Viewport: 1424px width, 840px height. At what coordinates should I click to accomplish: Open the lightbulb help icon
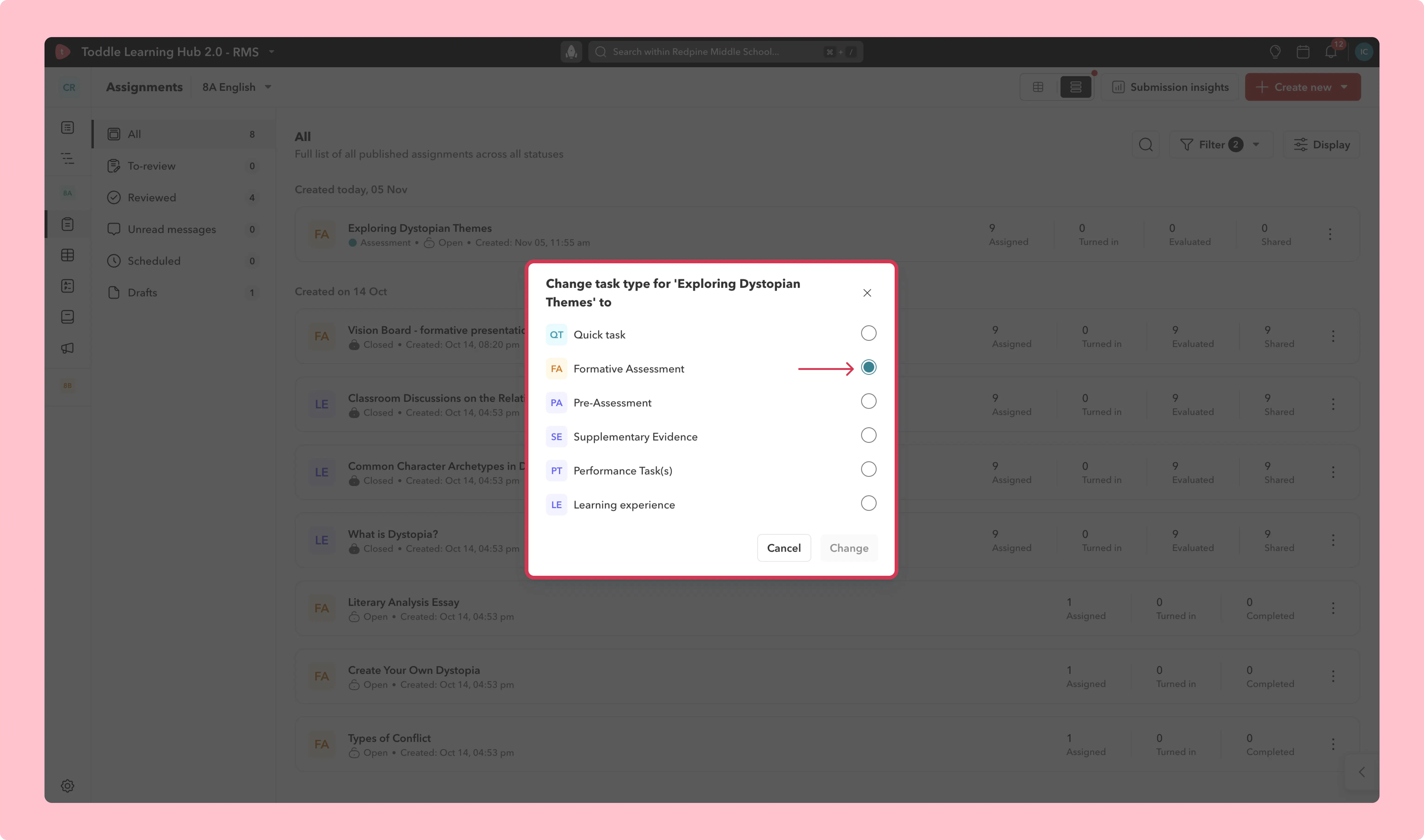tap(1275, 52)
